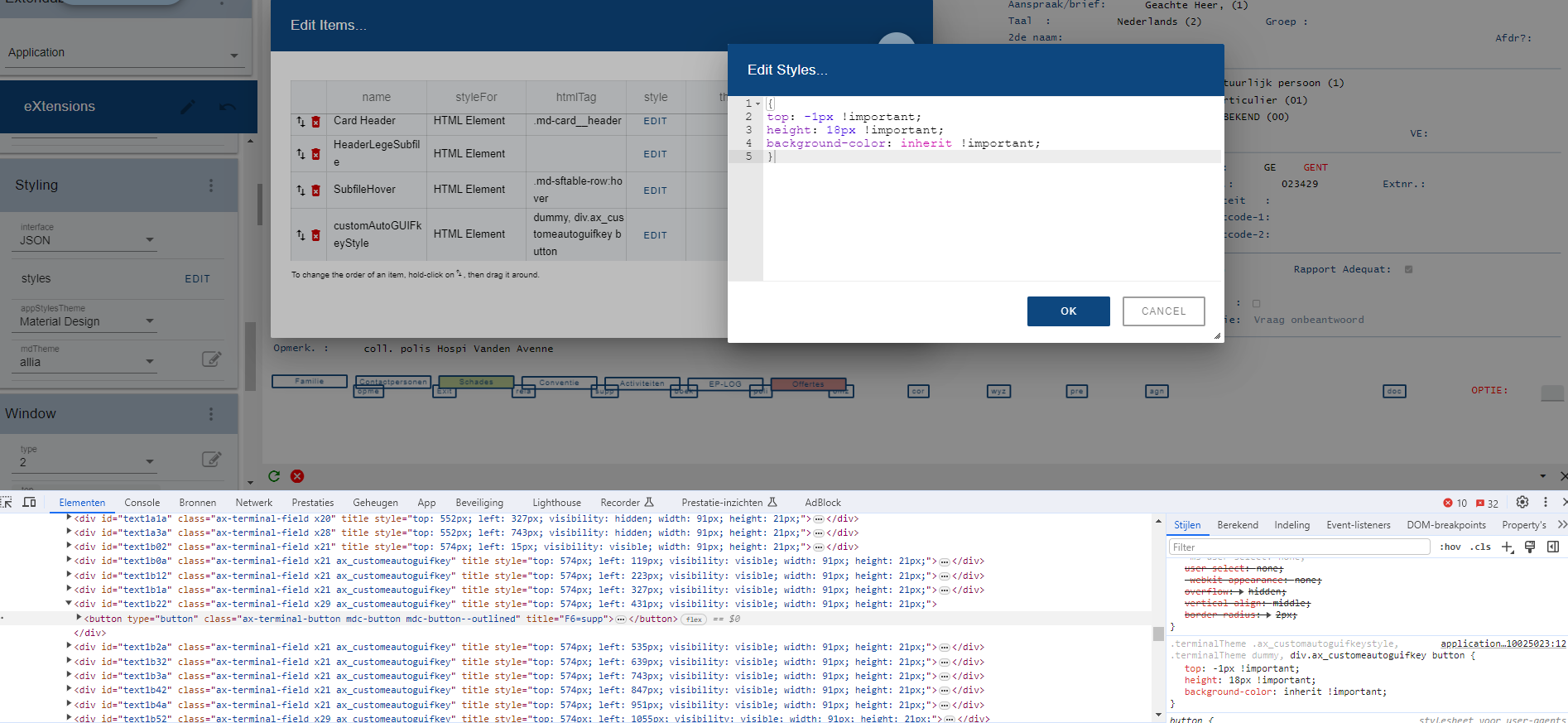
Task: Switch to the Console tab
Action: pyautogui.click(x=142, y=503)
